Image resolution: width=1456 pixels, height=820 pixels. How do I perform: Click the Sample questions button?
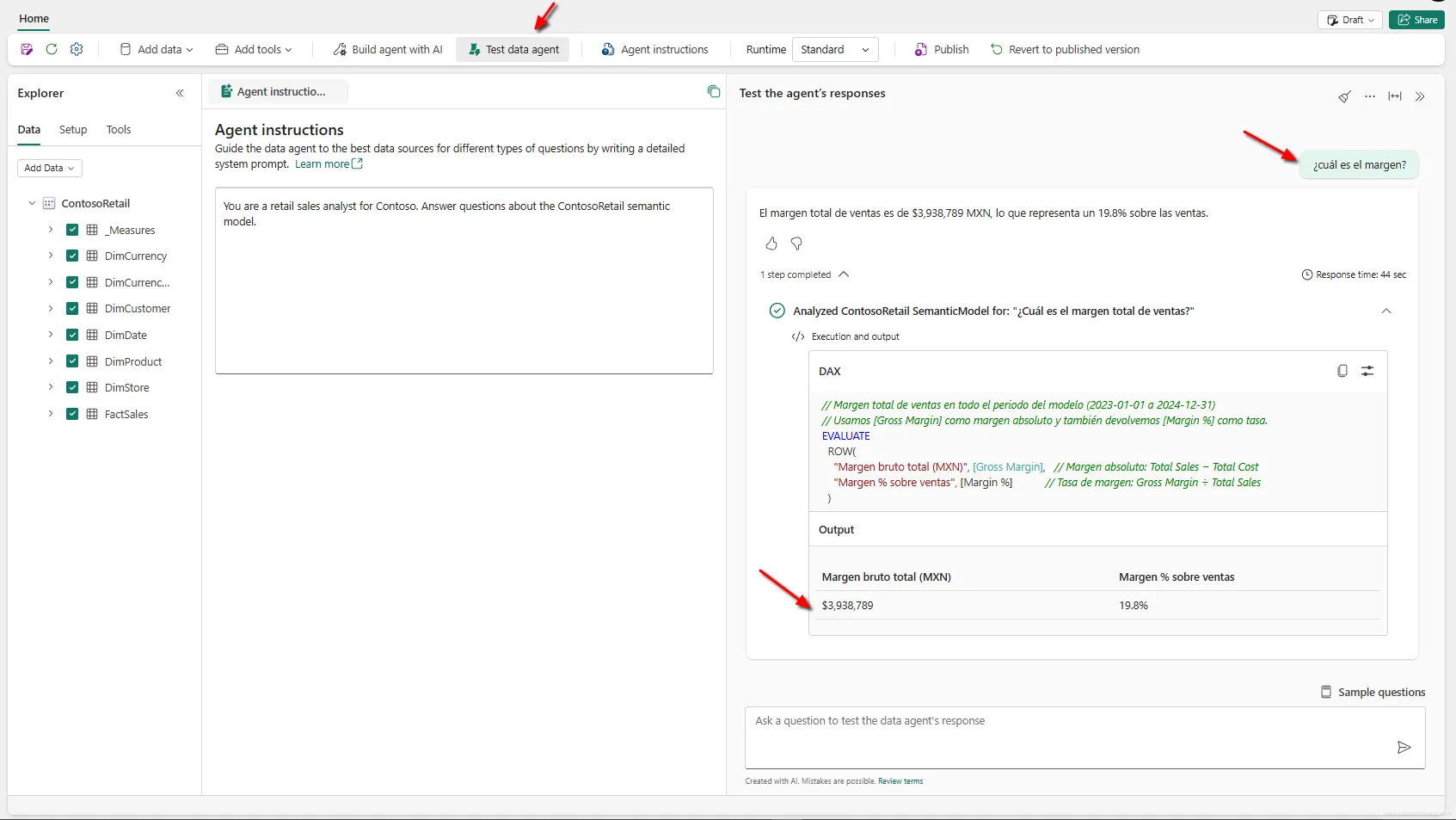coord(1373,692)
